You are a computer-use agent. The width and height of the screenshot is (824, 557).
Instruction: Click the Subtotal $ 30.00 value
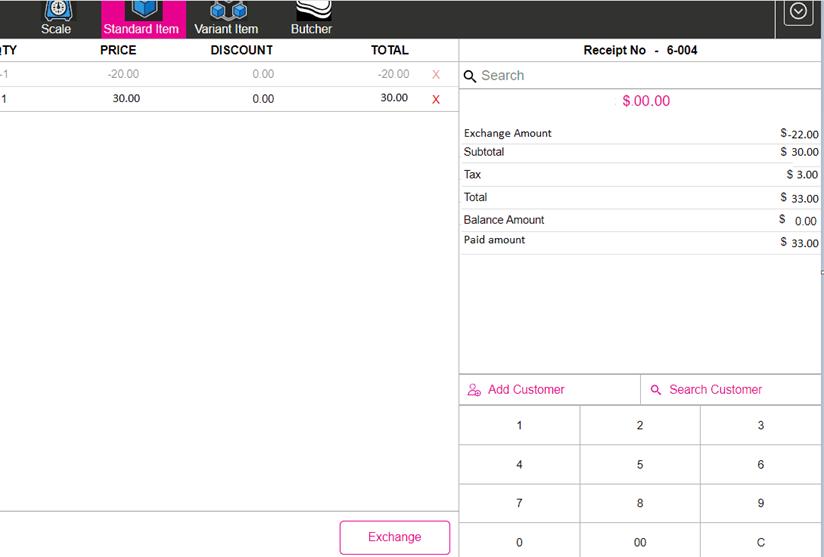(x=799, y=152)
